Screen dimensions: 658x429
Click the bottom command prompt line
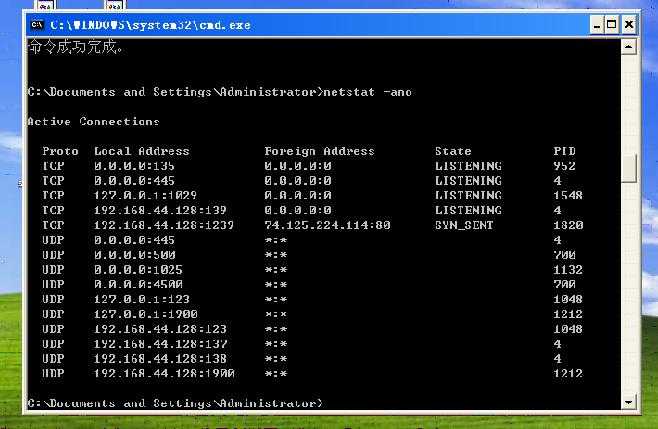[175, 403]
